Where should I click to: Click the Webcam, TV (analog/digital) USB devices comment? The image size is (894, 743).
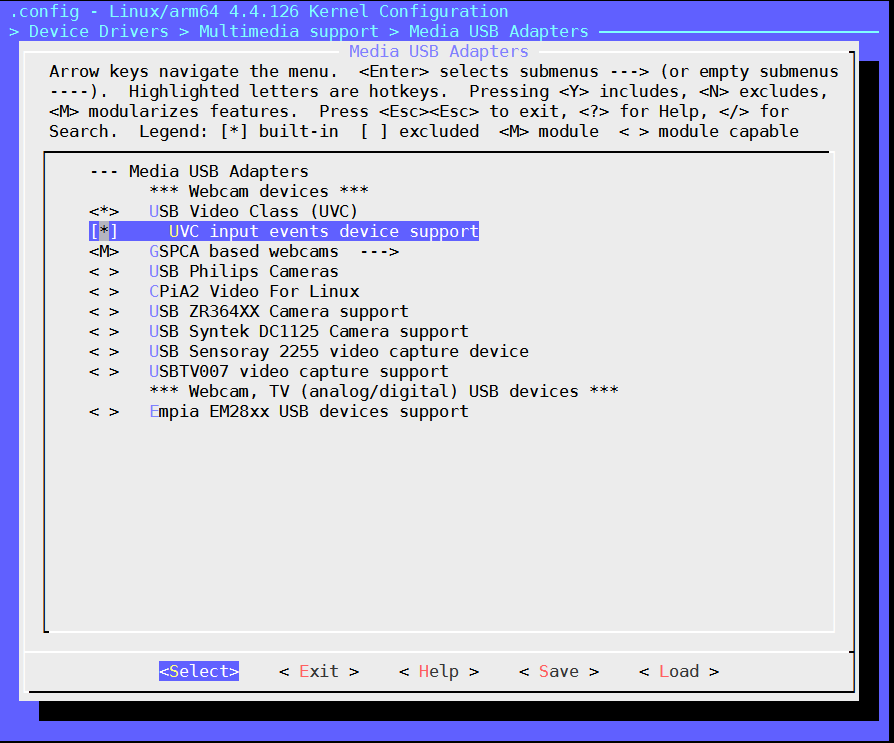tap(384, 391)
